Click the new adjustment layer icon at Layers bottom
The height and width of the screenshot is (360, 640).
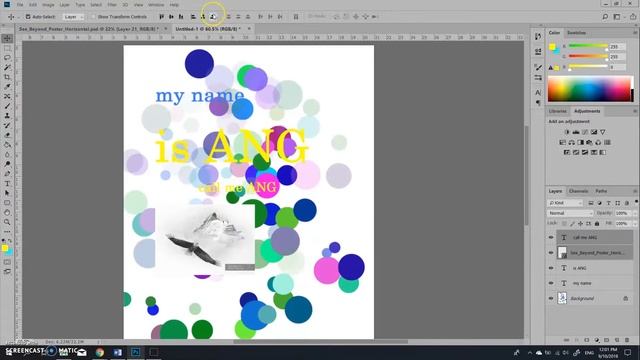pos(597,340)
